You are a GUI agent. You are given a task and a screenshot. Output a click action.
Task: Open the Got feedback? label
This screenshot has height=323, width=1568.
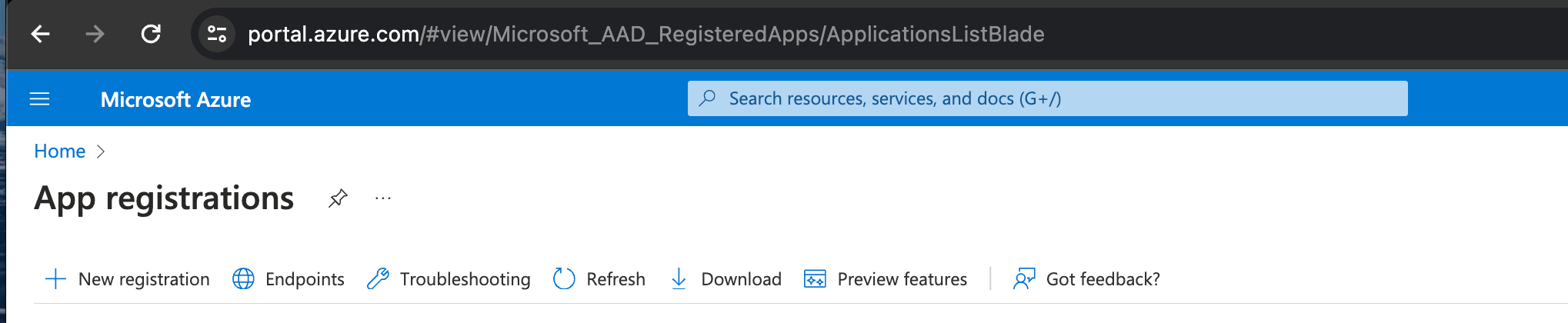tap(1103, 279)
